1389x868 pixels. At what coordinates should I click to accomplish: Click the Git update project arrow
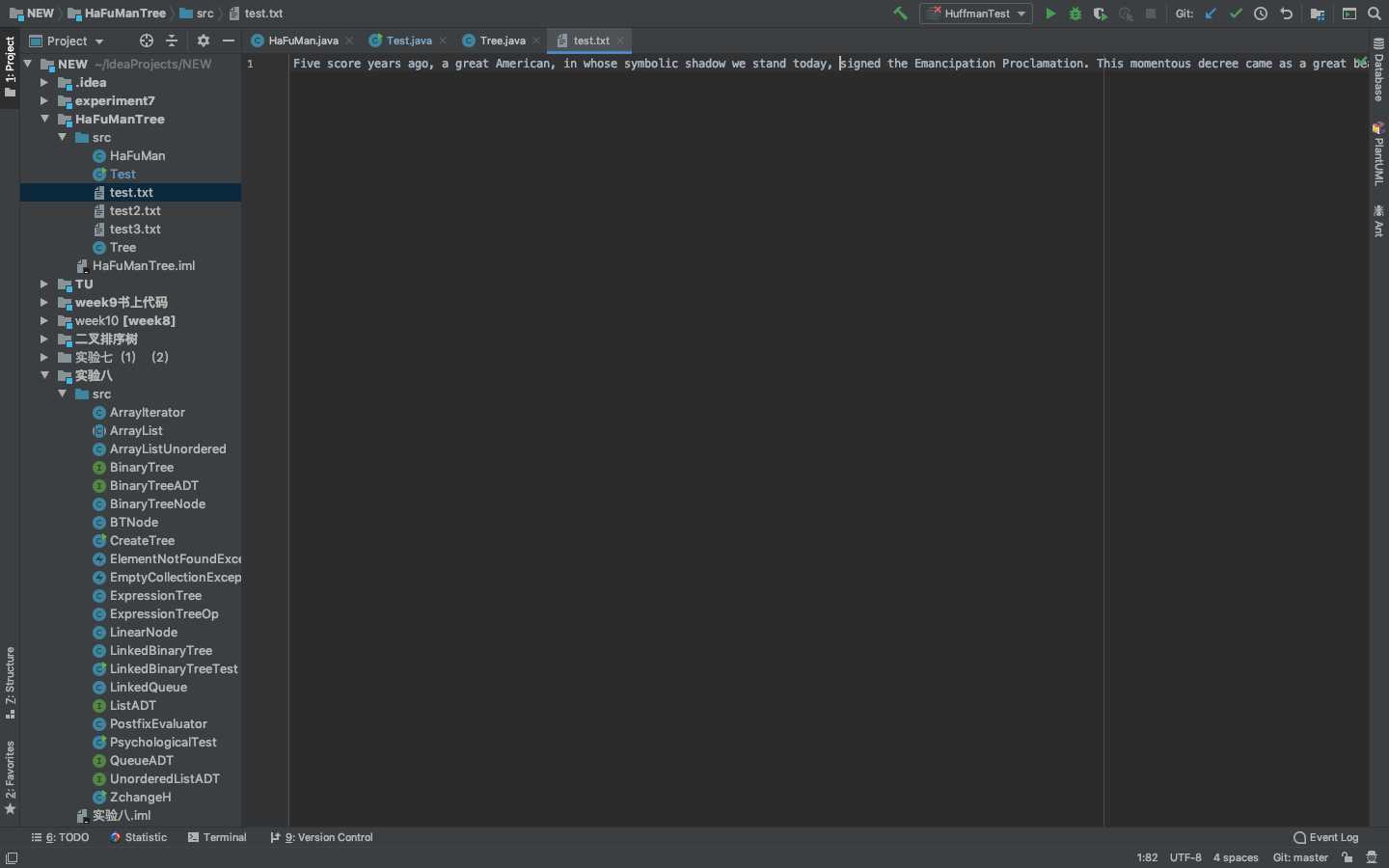1211,14
